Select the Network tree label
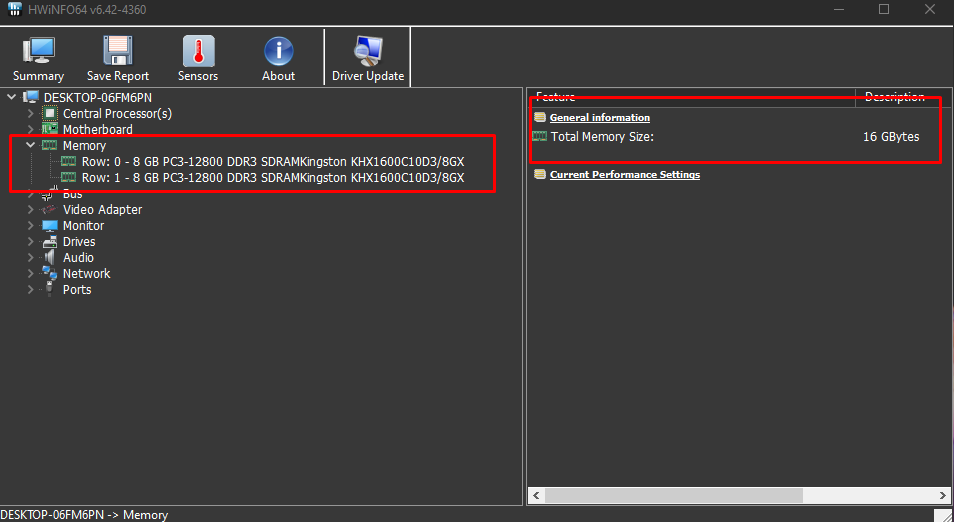 (x=86, y=274)
